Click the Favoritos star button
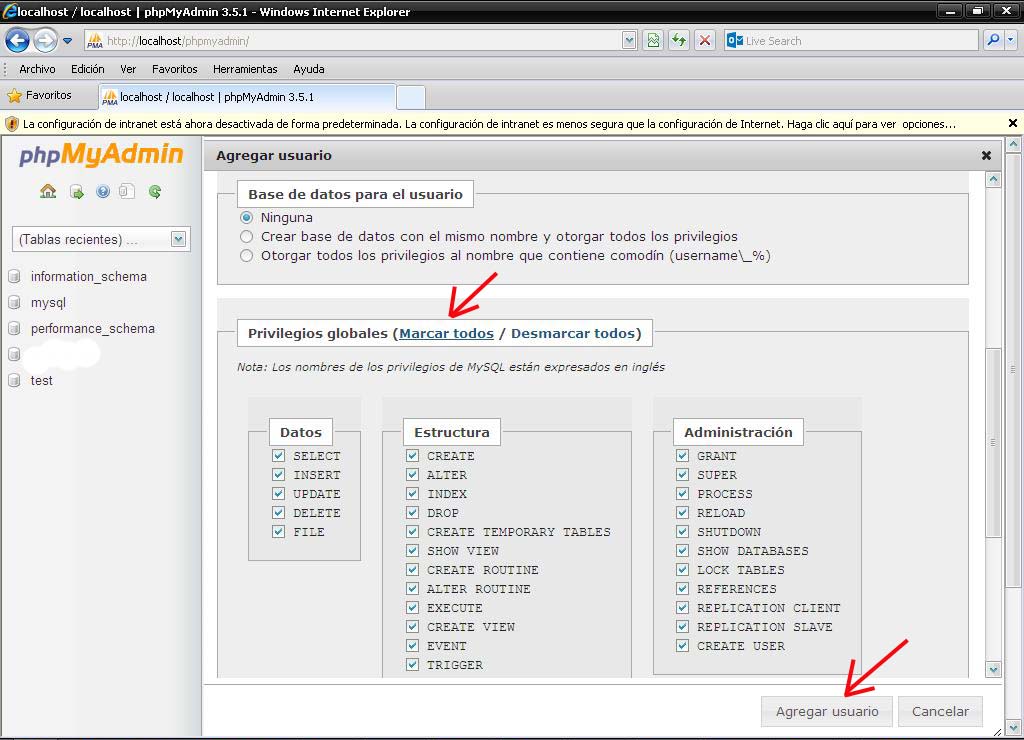The height and width of the screenshot is (740, 1024). coord(39,95)
